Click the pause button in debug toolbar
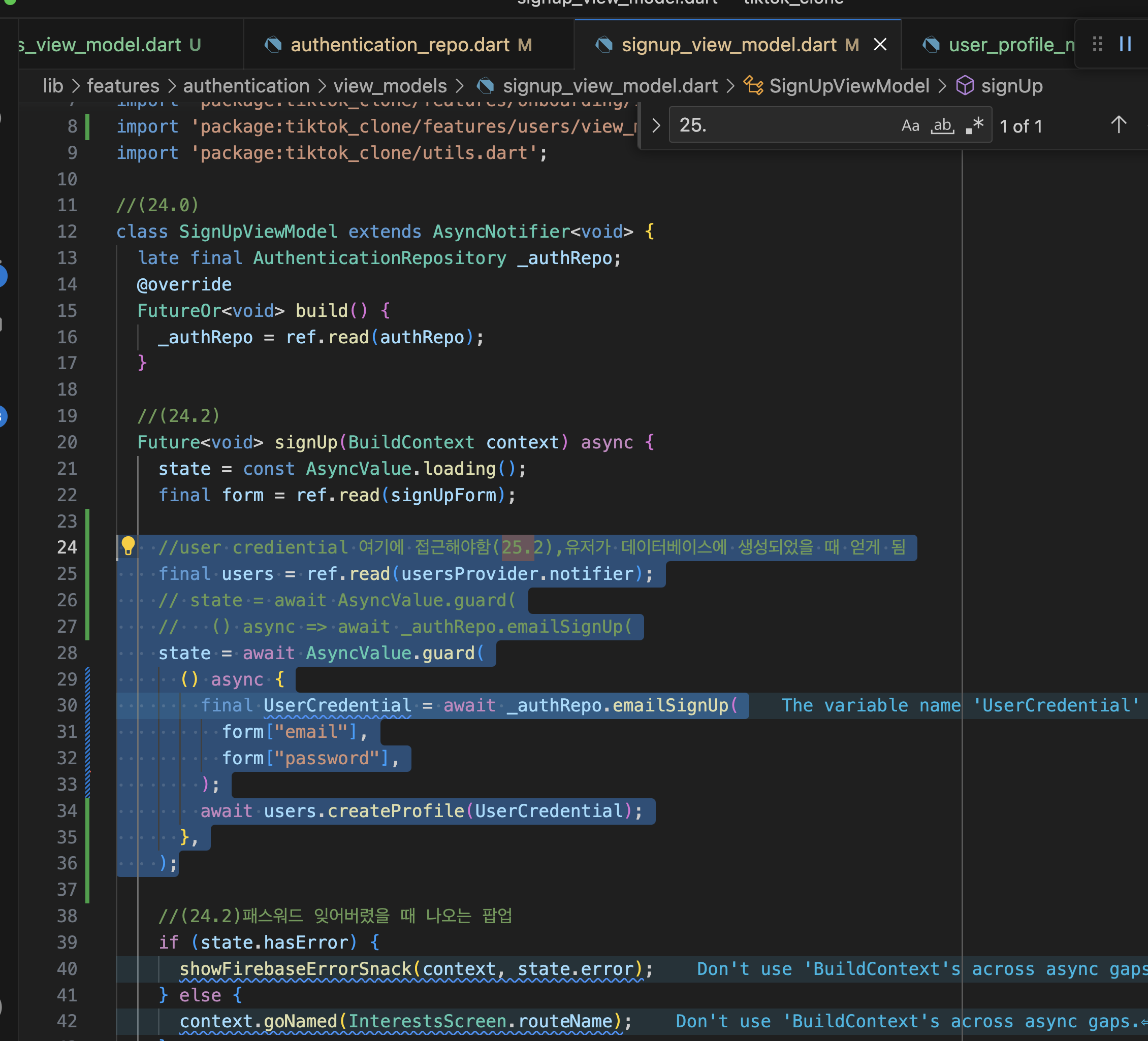 click(x=1125, y=44)
